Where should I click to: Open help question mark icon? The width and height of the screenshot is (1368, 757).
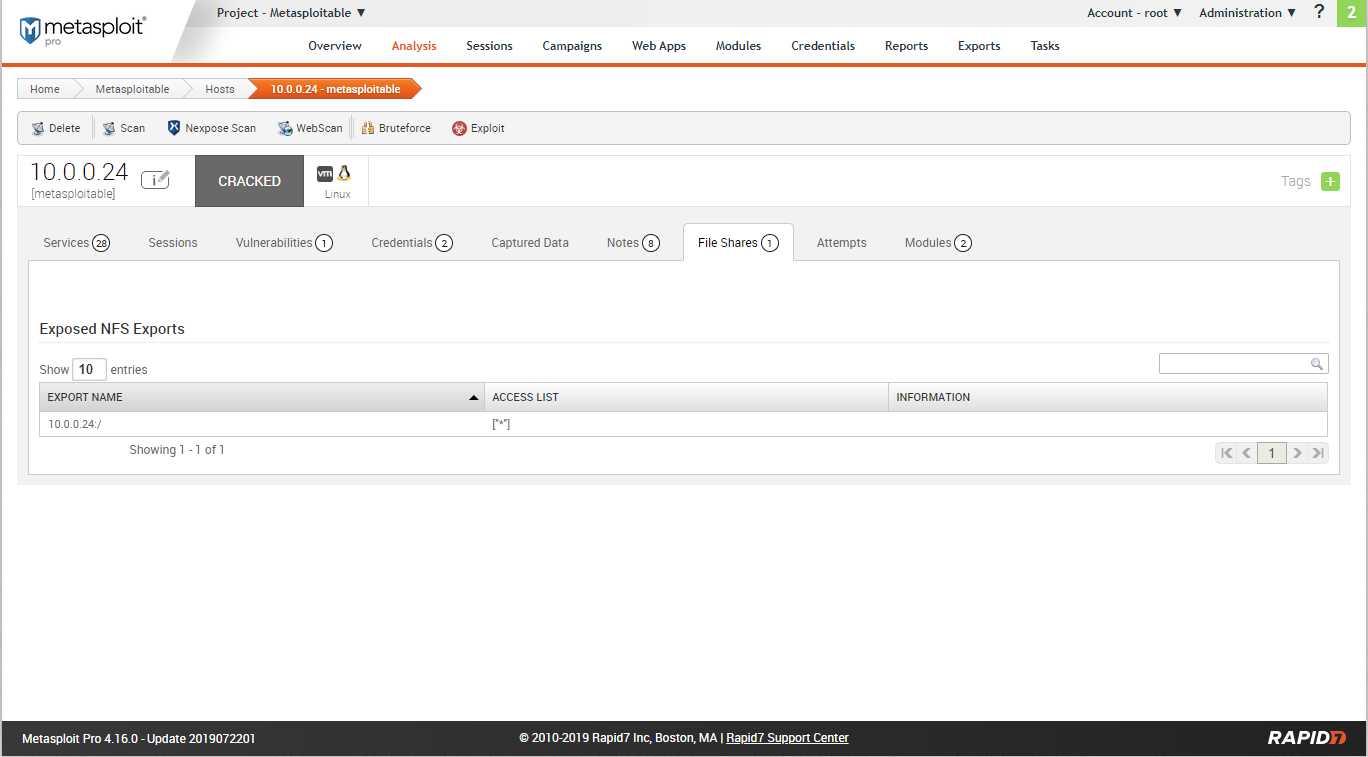point(1319,12)
